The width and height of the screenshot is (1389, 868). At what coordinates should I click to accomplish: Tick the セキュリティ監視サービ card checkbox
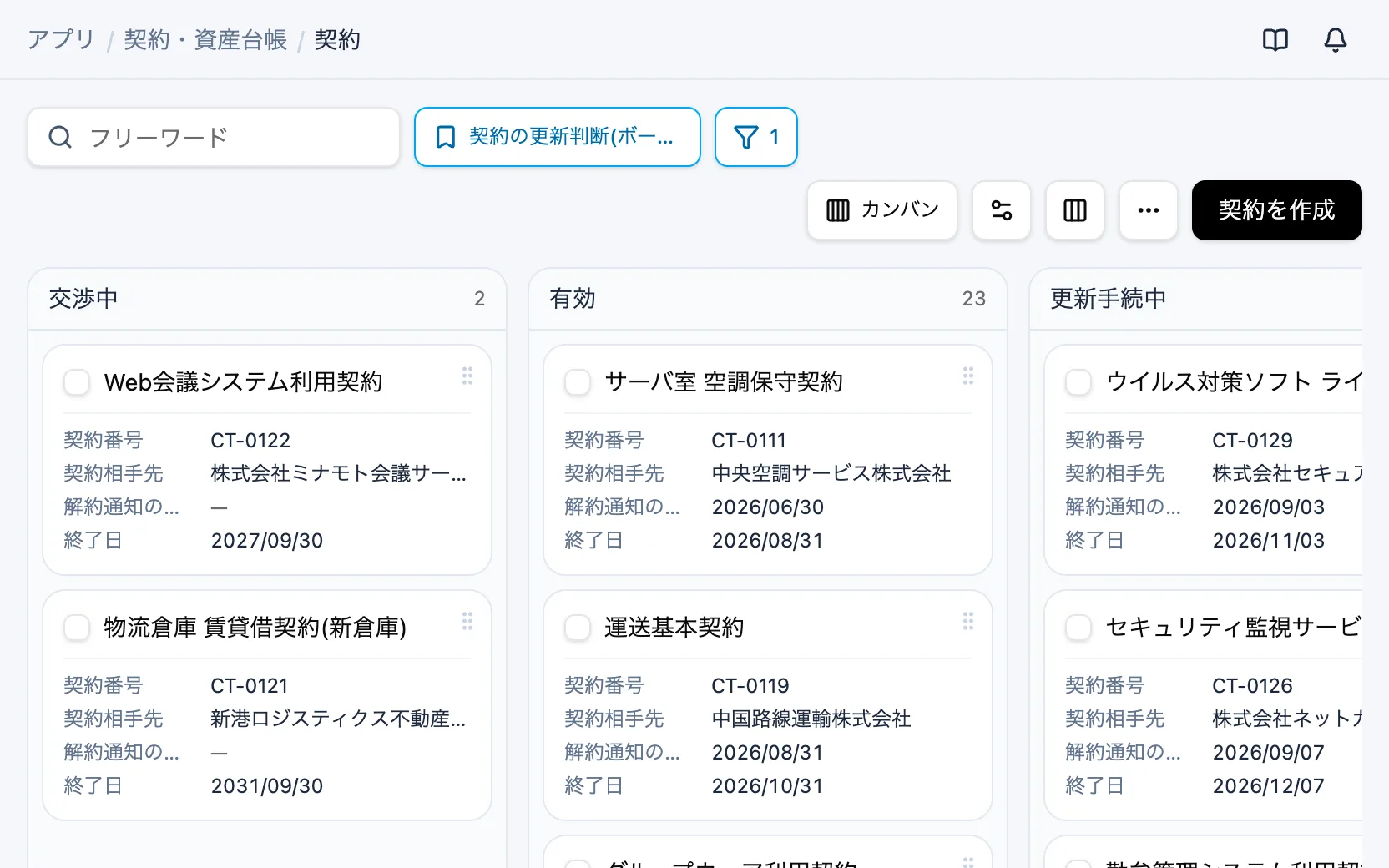[x=1078, y=628]
